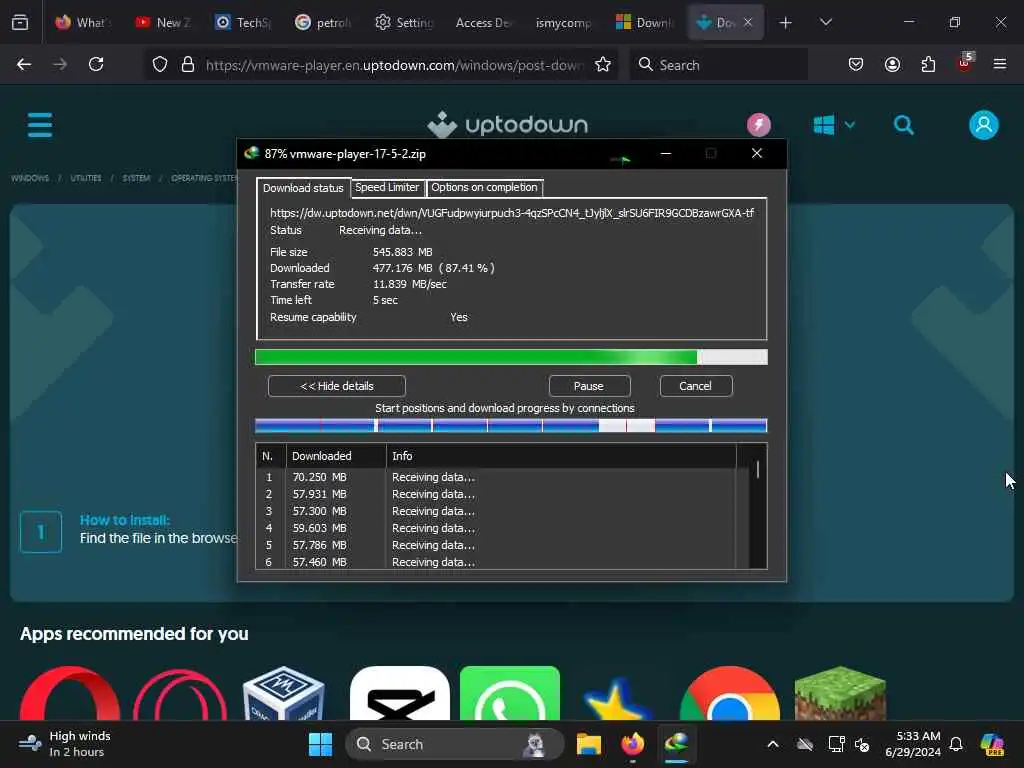Switch to the YouTube New Z tab
This screenshot has width=1024, height=768.
163,23
